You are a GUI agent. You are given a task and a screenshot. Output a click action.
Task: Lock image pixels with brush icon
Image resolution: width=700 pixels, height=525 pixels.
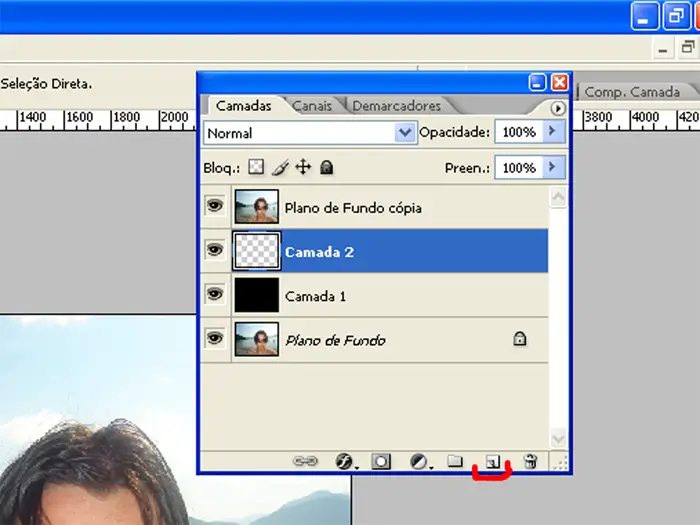click(280, 168)
